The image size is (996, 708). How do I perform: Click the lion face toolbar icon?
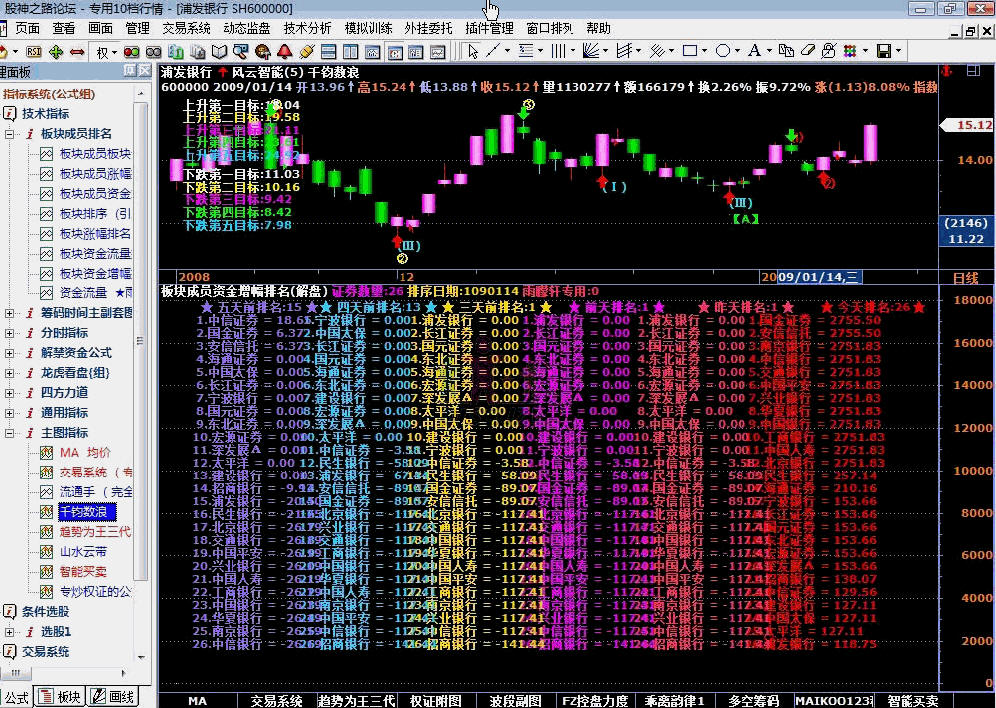pyautogui.click(x=262, y=51)
